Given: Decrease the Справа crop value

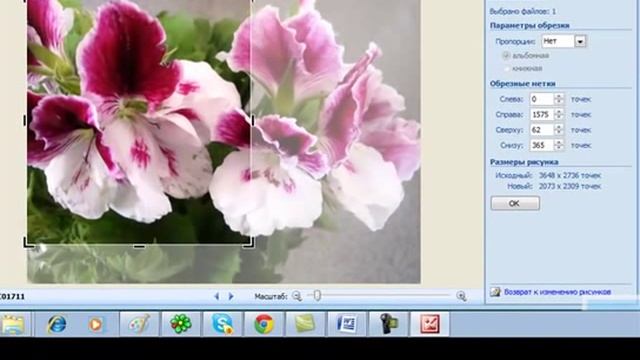Looking at the screenshot, I should [559, 118].
